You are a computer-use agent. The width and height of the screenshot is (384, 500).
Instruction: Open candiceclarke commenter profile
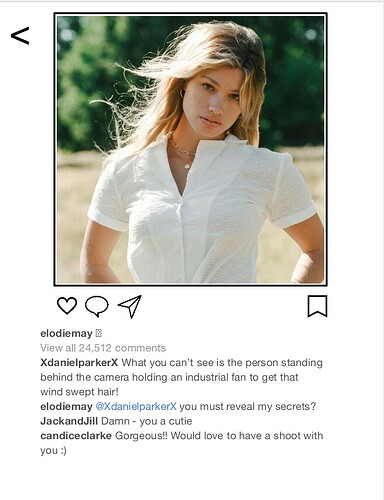pos(76,436)
